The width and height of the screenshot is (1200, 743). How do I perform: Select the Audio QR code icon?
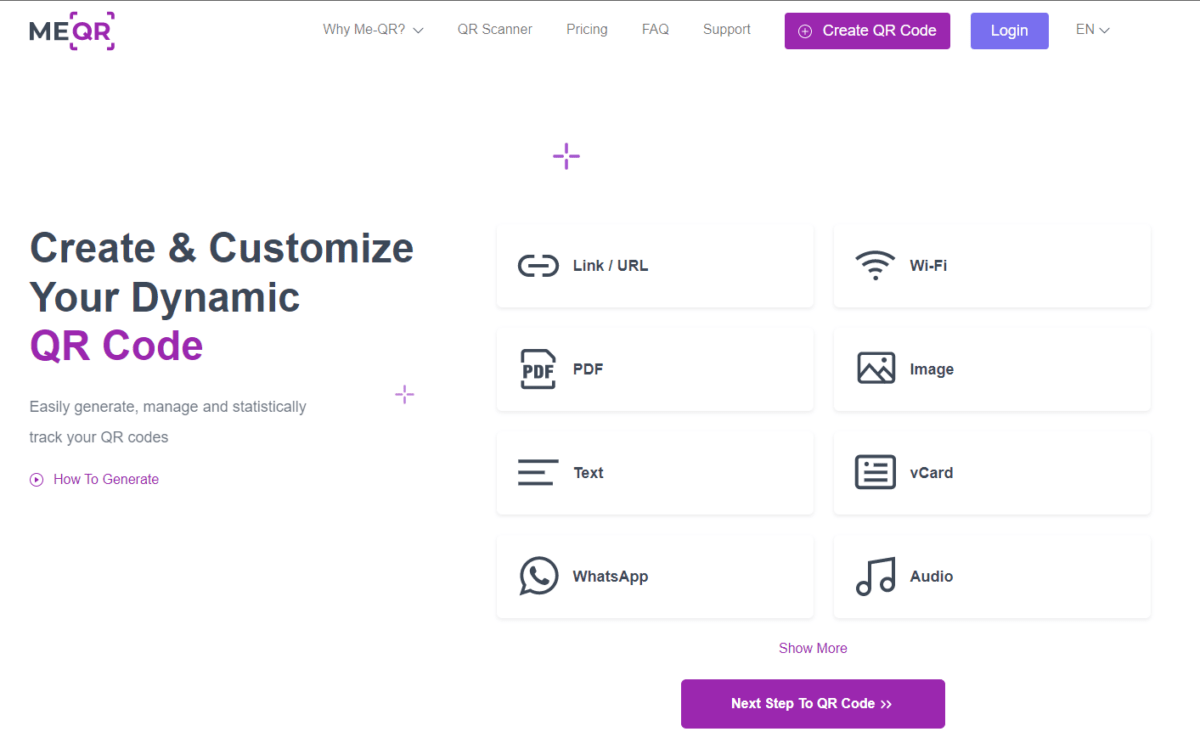[875, 576]
